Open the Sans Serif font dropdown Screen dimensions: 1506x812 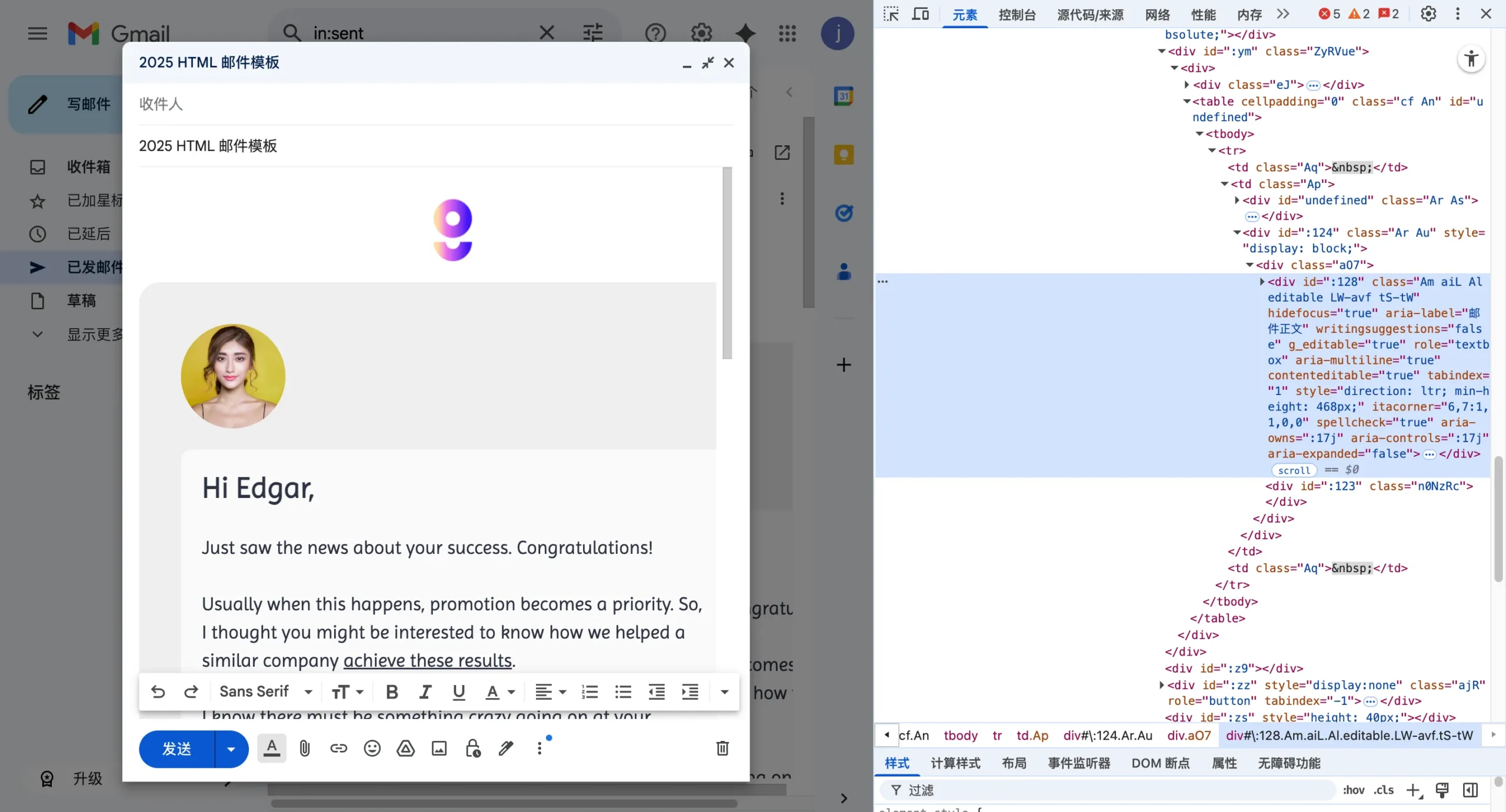[265, 692]
